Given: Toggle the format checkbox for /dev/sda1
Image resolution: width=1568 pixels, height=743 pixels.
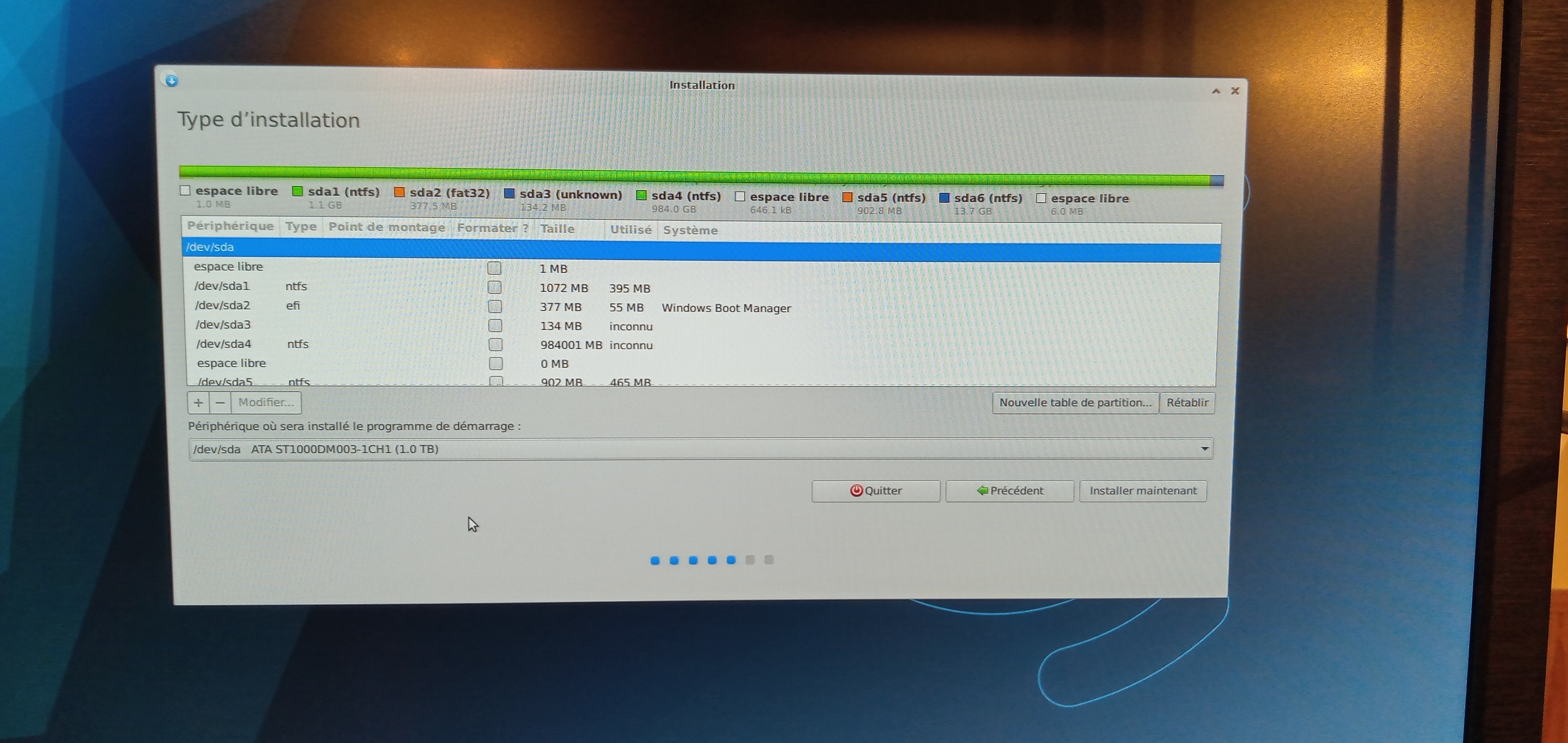Looking at the screenshot, I should (x=495, y=287).
